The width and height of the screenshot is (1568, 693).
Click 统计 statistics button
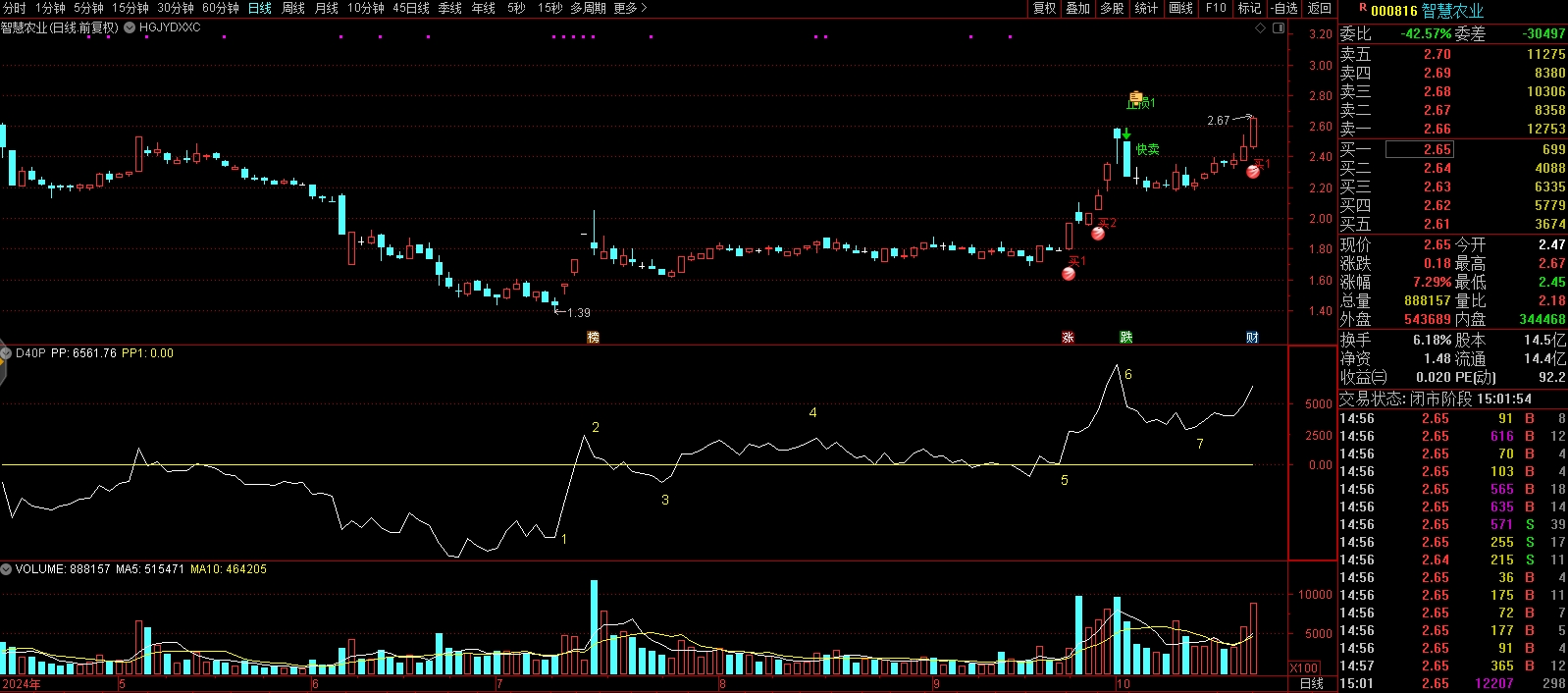point(1146,8)
